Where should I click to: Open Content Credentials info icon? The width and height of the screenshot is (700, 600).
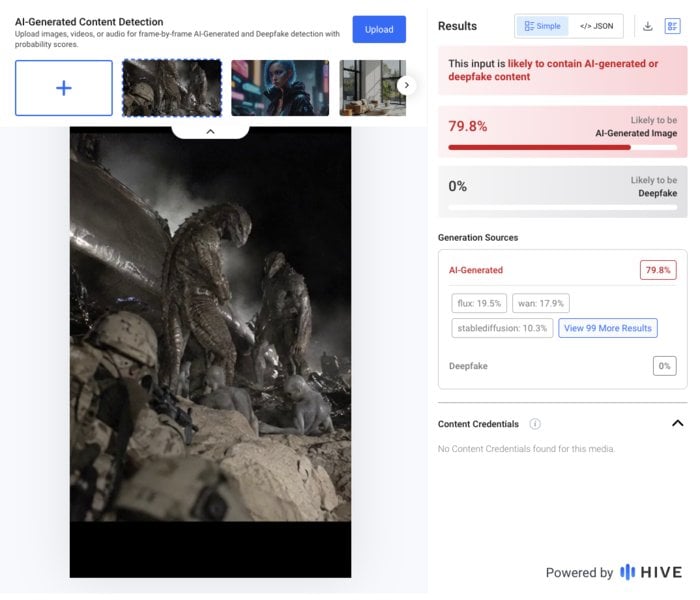coord(535,424)
